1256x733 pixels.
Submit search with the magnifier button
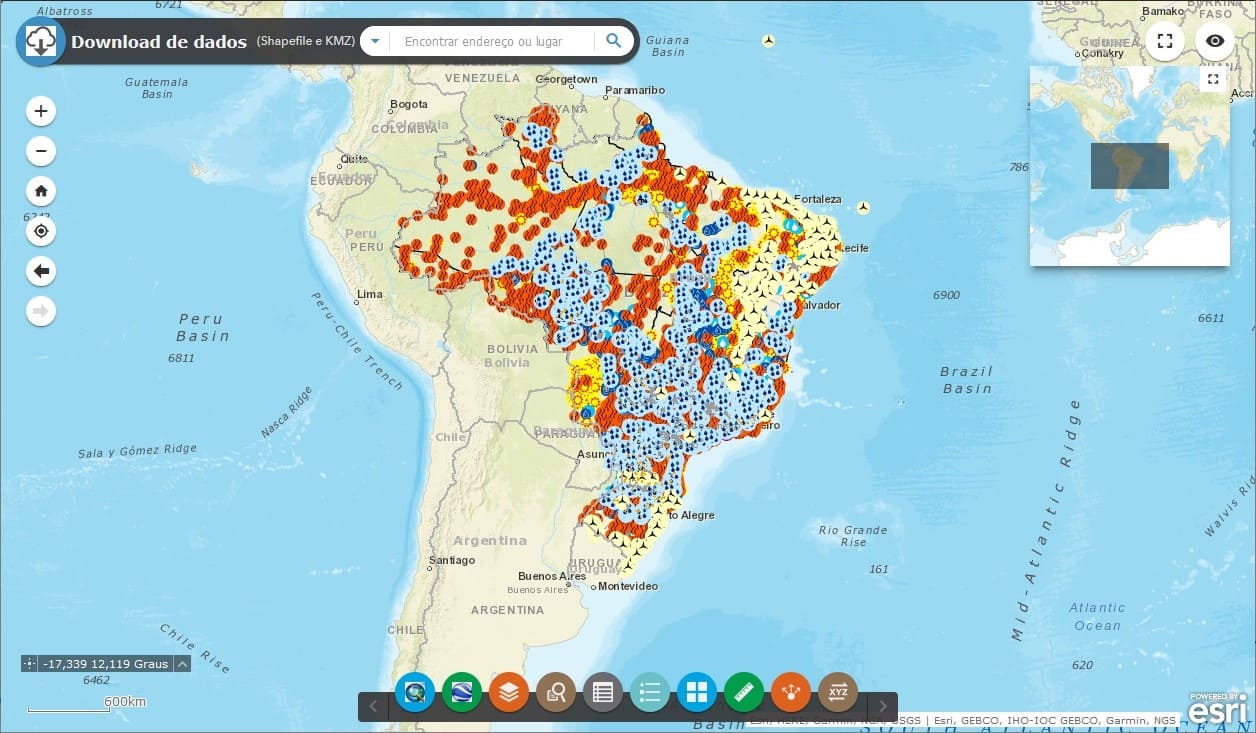pos(614,41)
